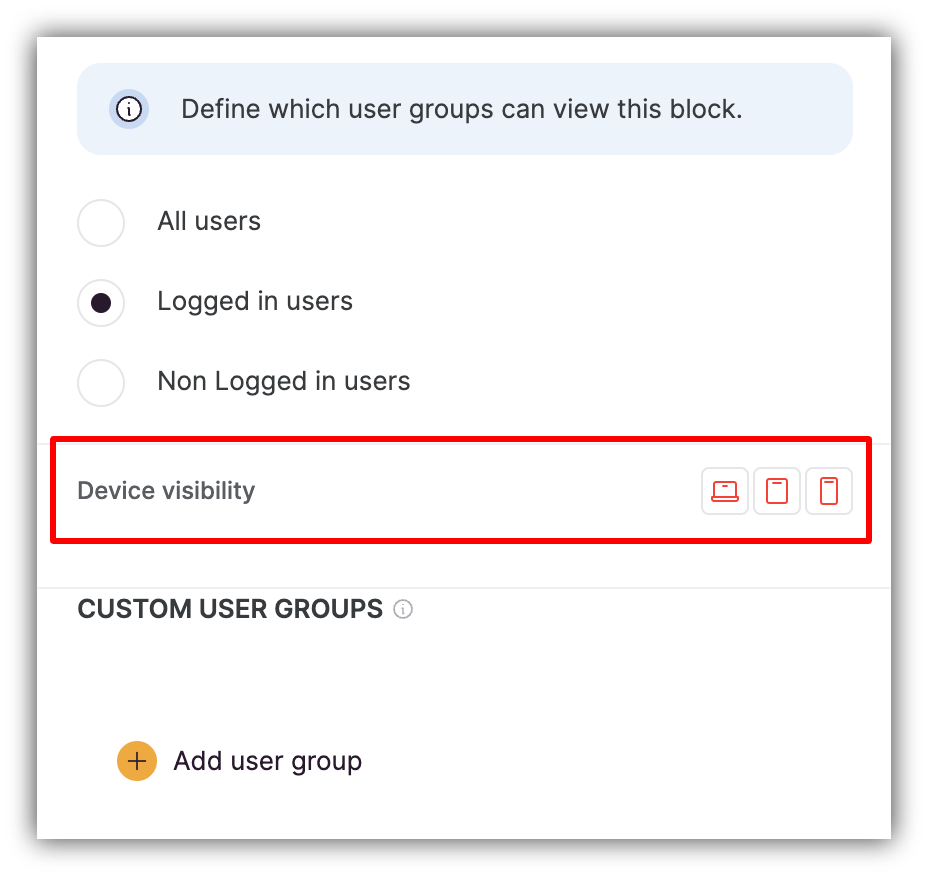This screenshot has width=928, height=876.
Task: Click the info icon in the blue banner
Action: tap(129, 109)
